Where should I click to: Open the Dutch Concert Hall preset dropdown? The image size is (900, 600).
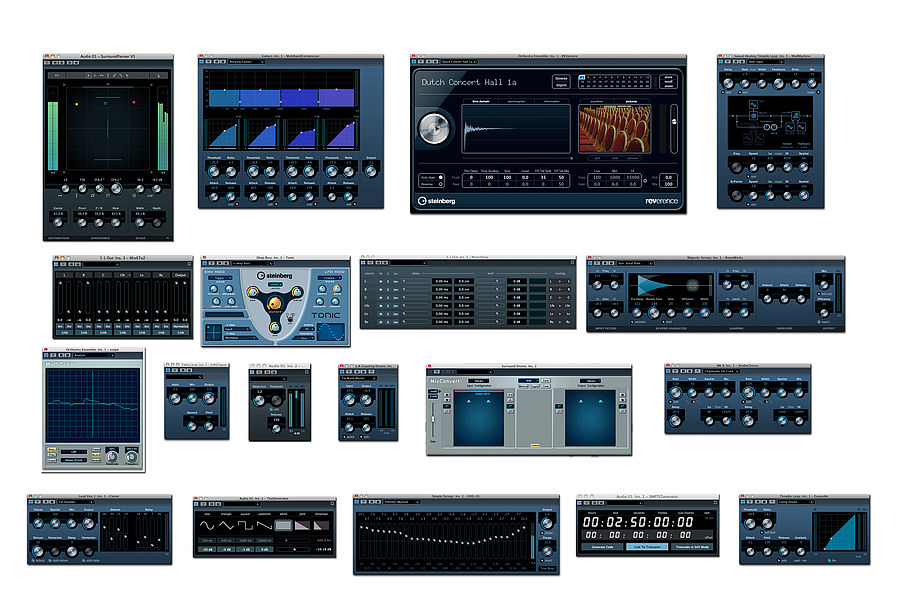tap(458, 61)
